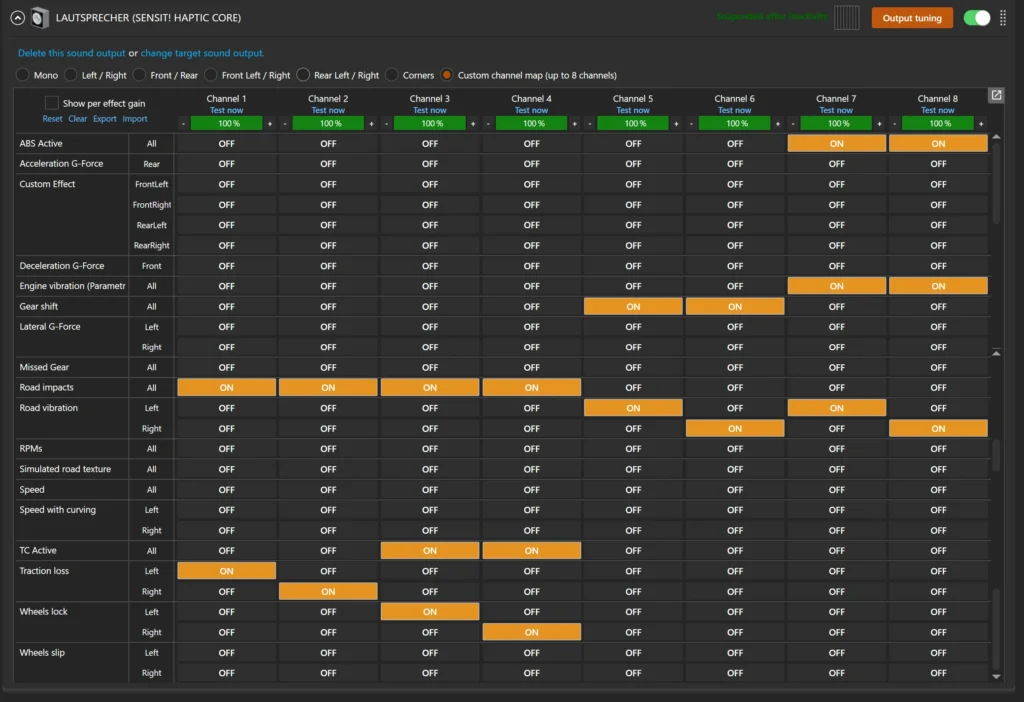
Task: Click Delete this sound output link
Action: [x=72, y=53]
